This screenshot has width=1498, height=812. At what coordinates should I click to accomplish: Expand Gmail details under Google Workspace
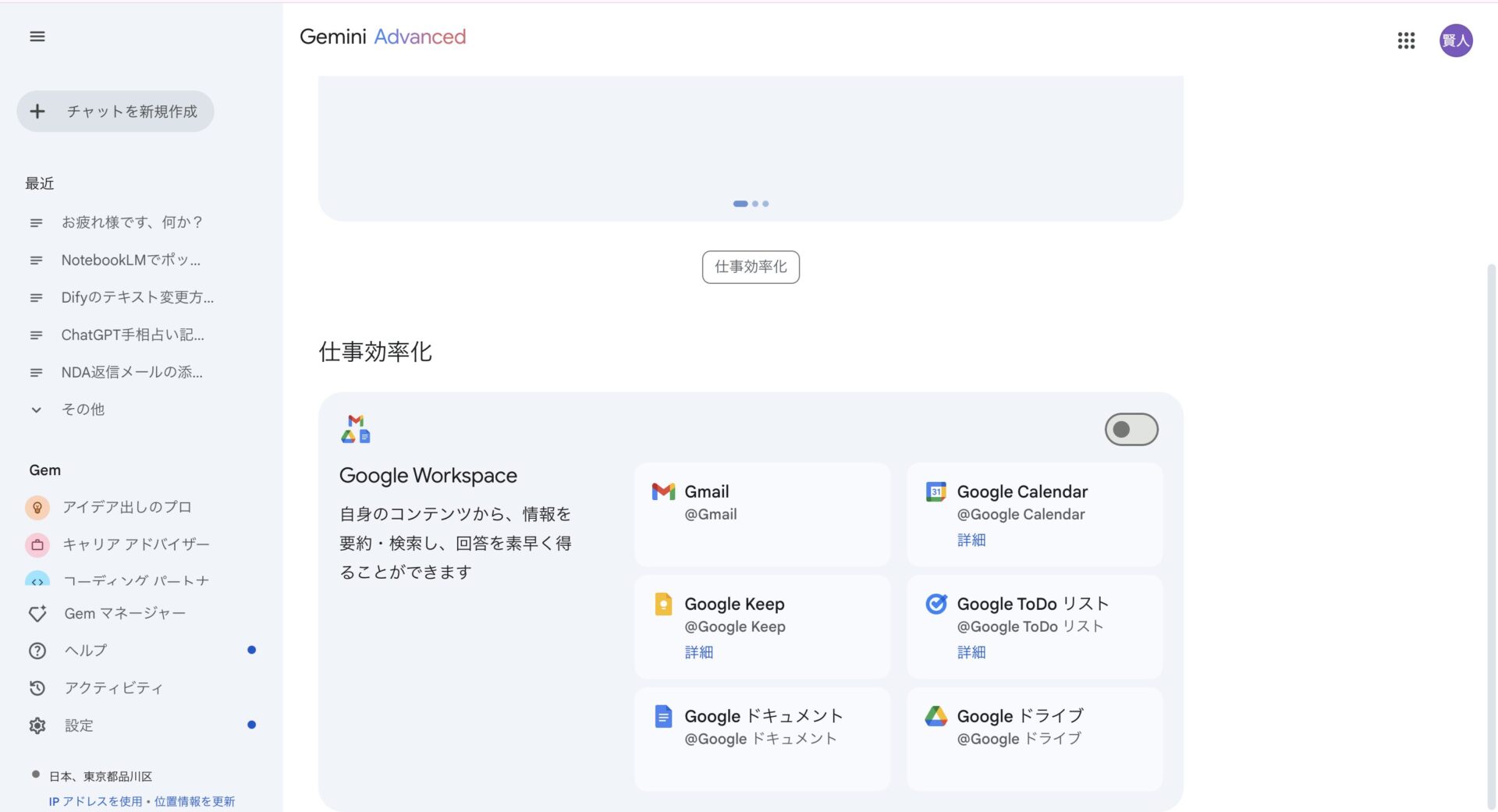tap(762, 513)
